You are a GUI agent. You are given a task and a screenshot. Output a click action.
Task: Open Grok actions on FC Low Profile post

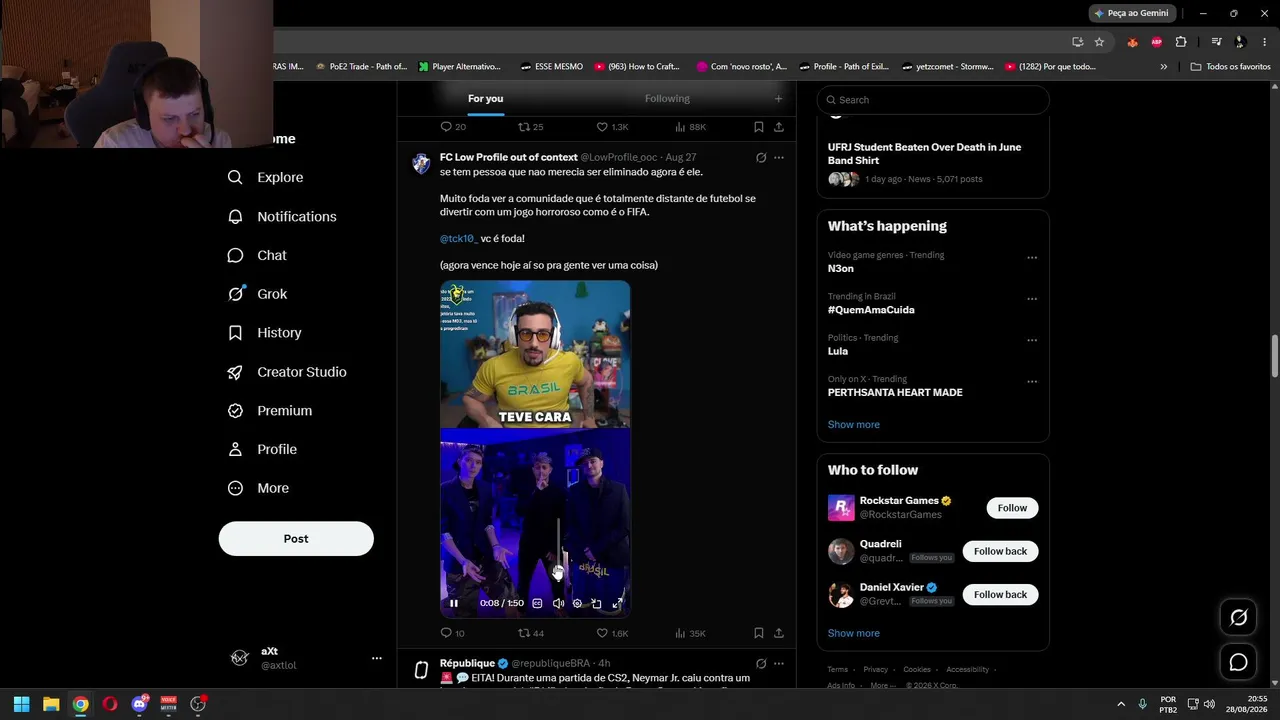(x=761, y=158)
